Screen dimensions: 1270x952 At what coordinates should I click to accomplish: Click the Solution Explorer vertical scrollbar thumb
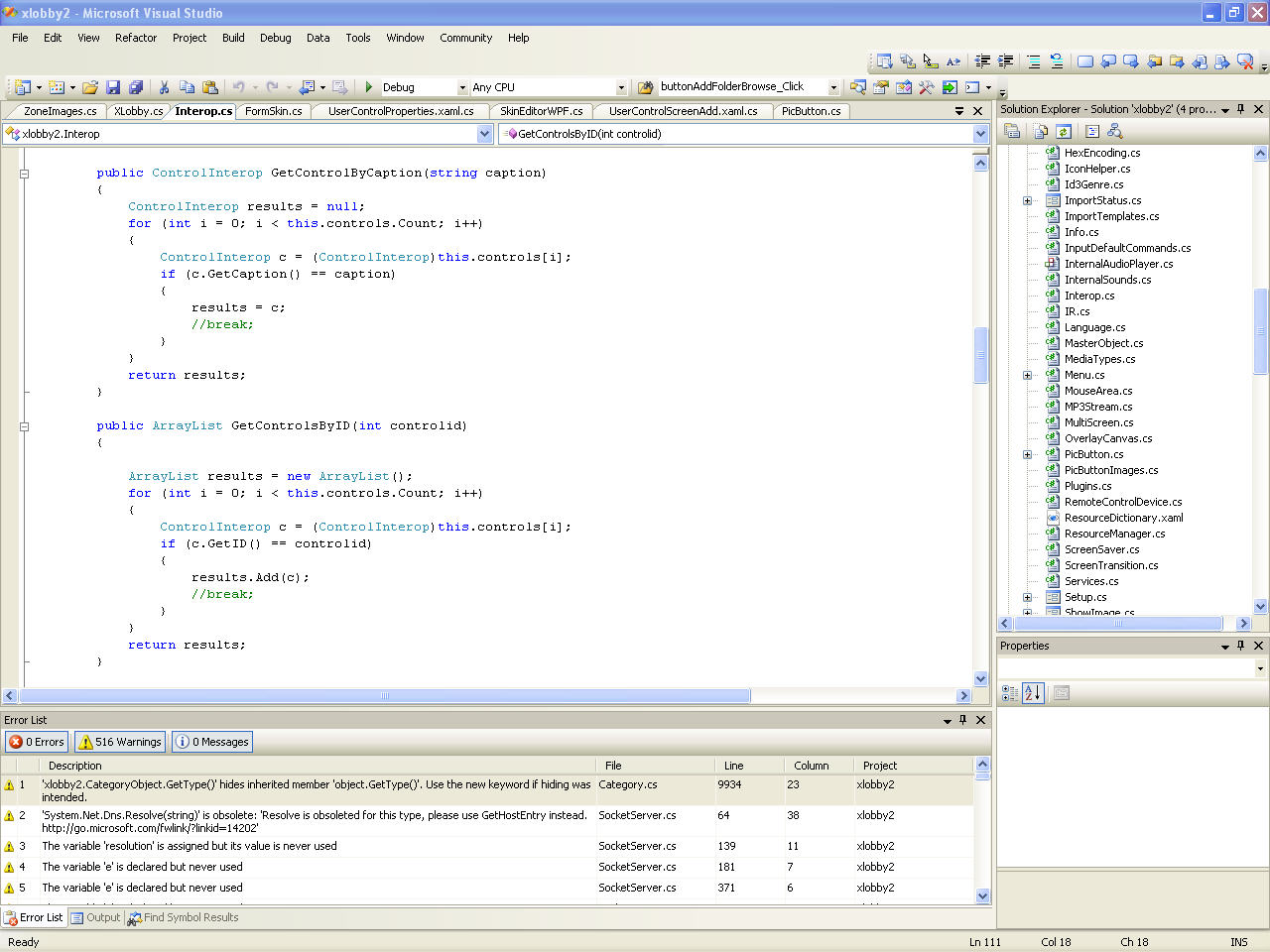1260,331
